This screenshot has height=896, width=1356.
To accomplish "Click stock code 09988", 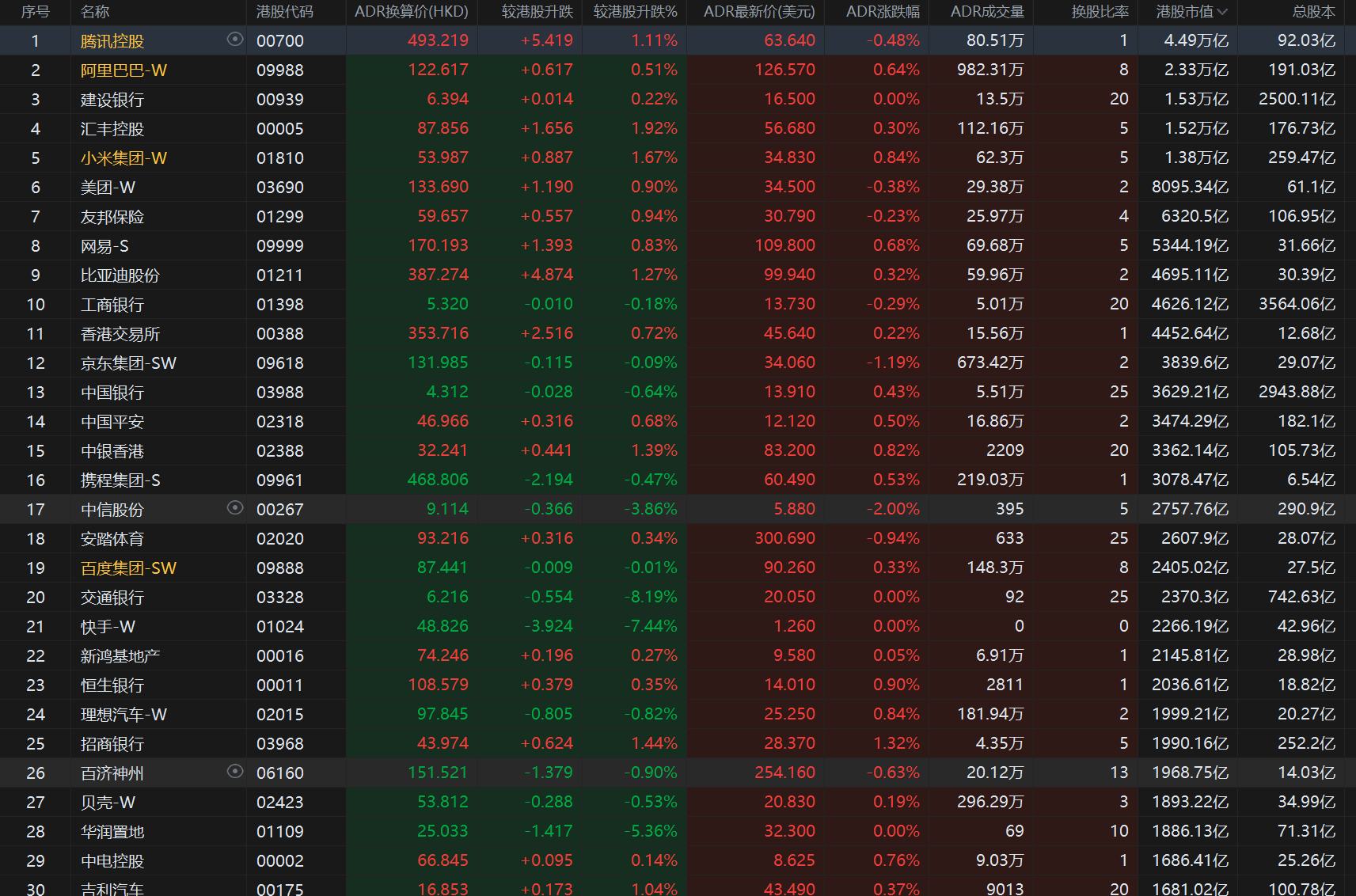I will (280, 70).
